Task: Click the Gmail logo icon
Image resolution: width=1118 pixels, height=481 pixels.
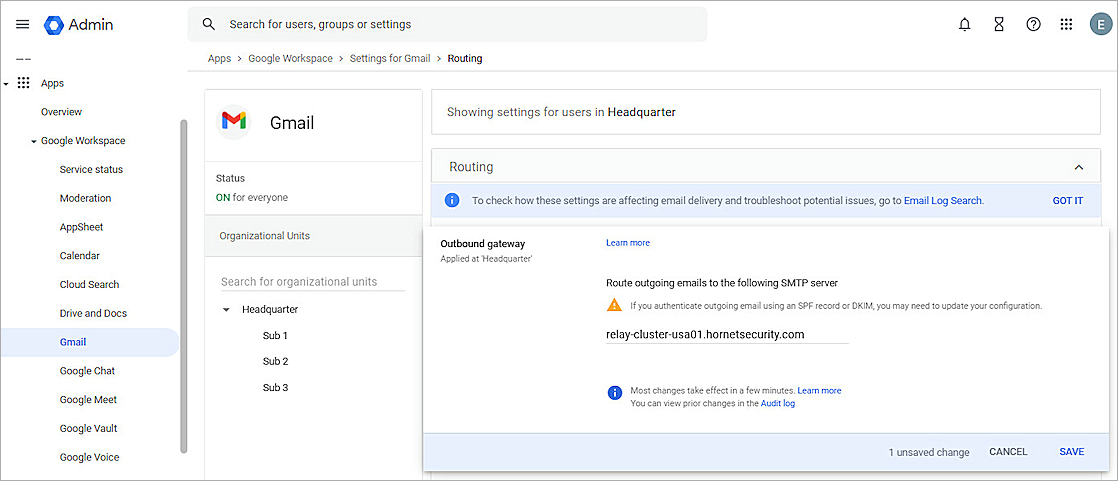Action: pyautogui.click(x=233, y=122)
